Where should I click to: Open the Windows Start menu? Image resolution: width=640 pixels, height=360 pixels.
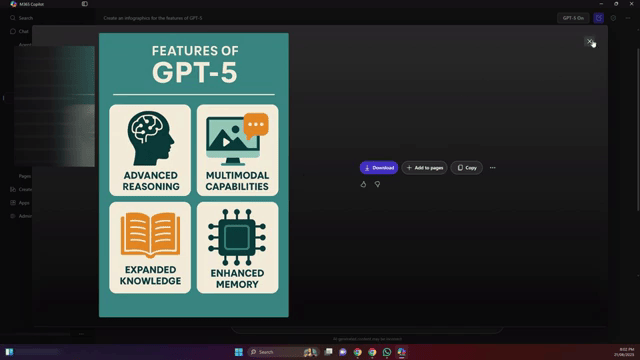coord(239,352)
